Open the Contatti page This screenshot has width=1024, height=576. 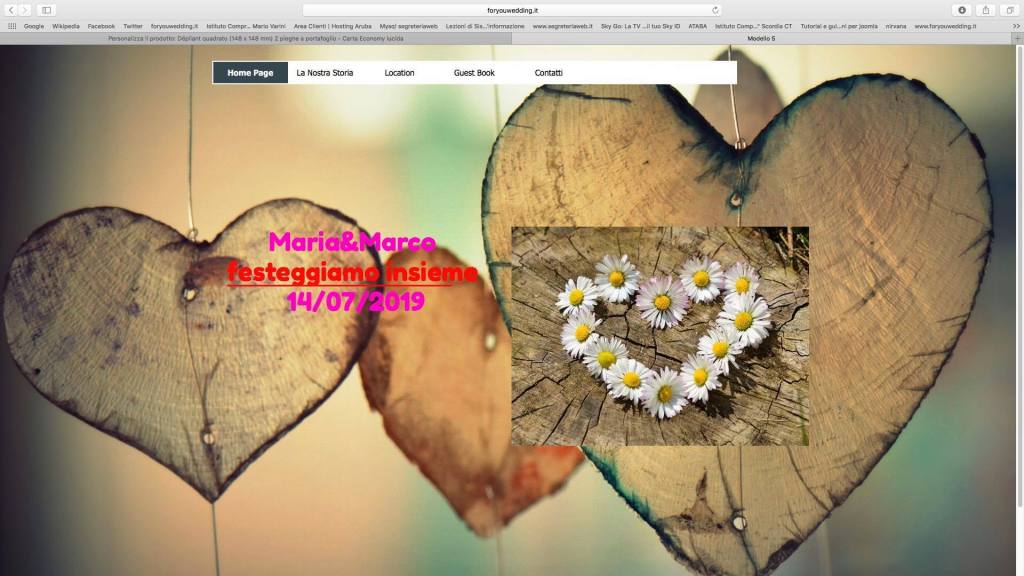(549, 72)
